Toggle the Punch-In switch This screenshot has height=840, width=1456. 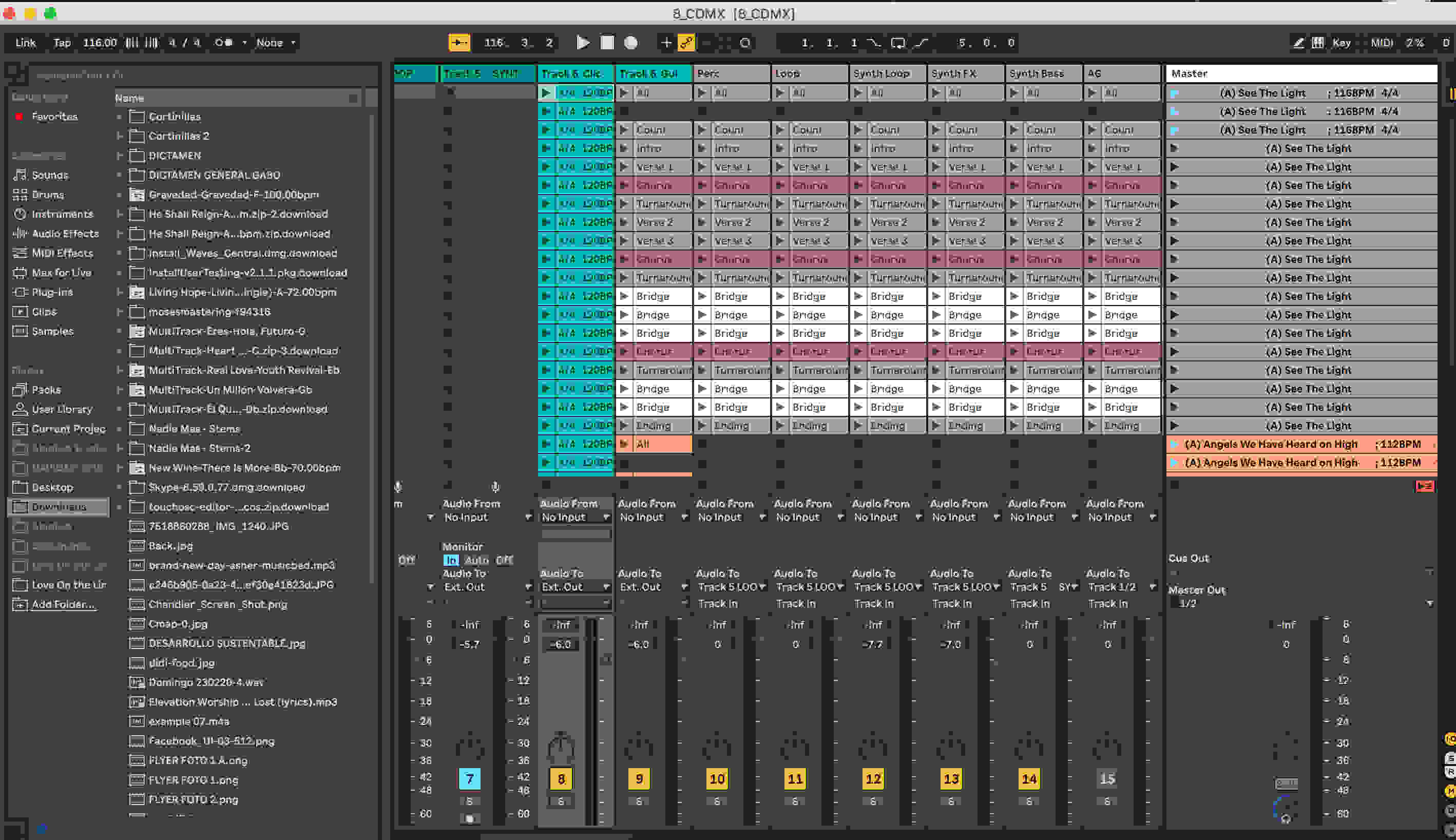pyautogui.click(x=874, y=42)
